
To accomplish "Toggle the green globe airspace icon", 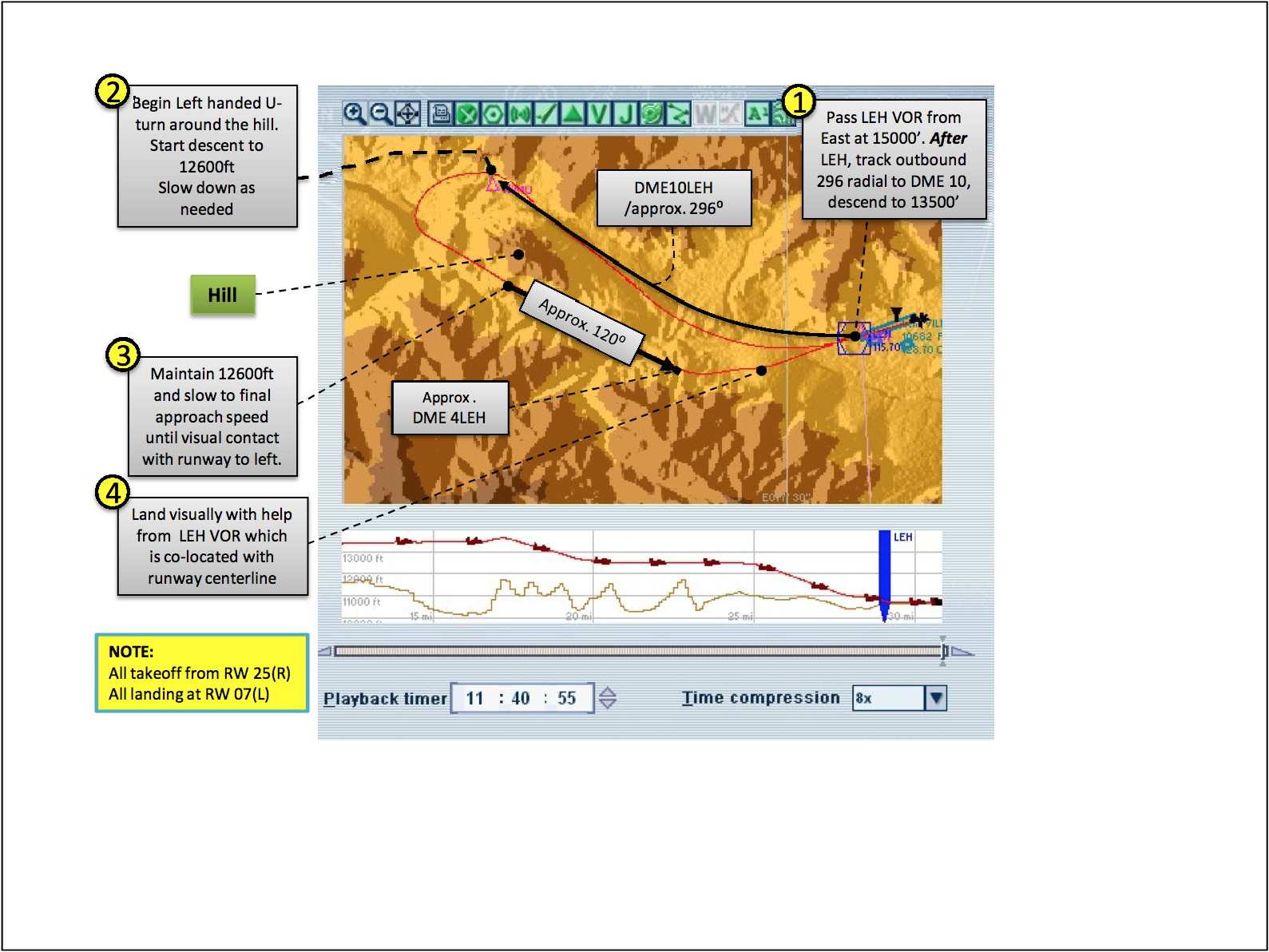I will click(x=652, y=113).
